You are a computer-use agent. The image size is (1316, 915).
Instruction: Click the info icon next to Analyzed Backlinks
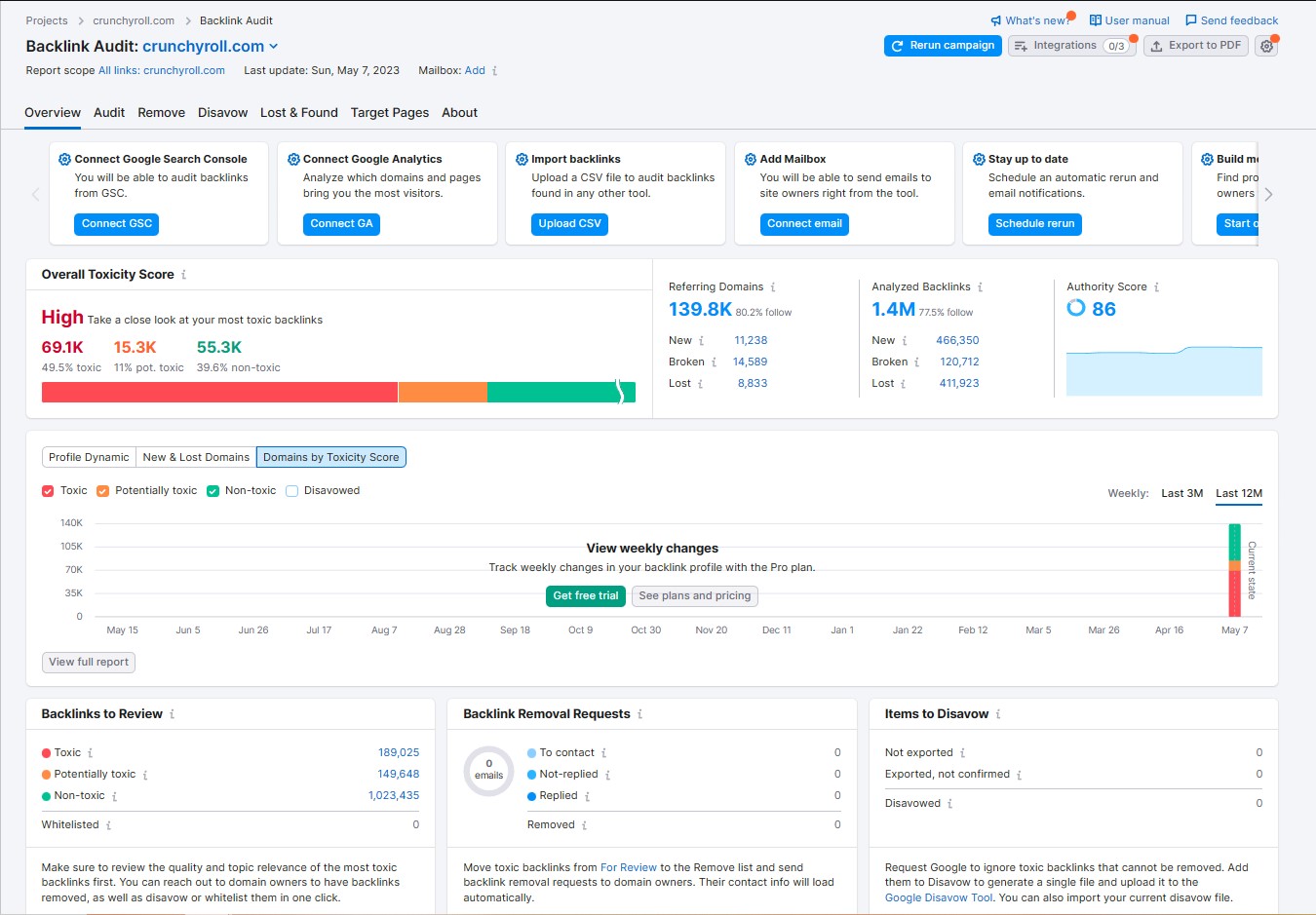[x=980, y=287]
